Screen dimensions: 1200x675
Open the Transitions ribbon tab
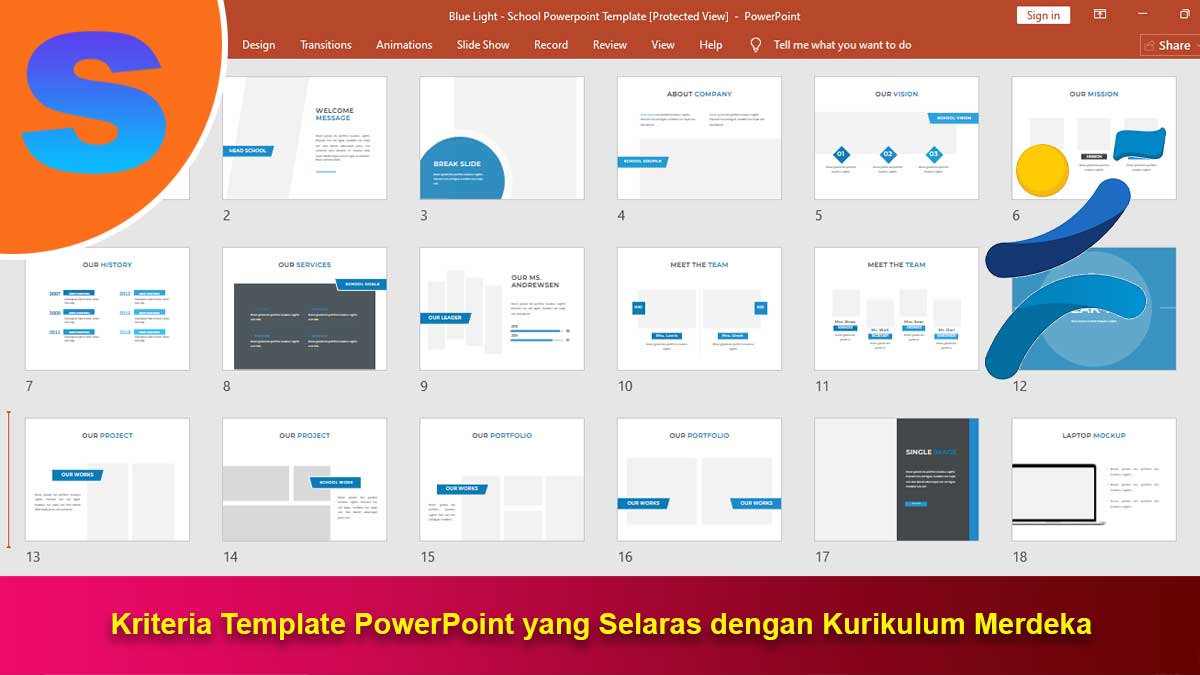pos(326,45)
